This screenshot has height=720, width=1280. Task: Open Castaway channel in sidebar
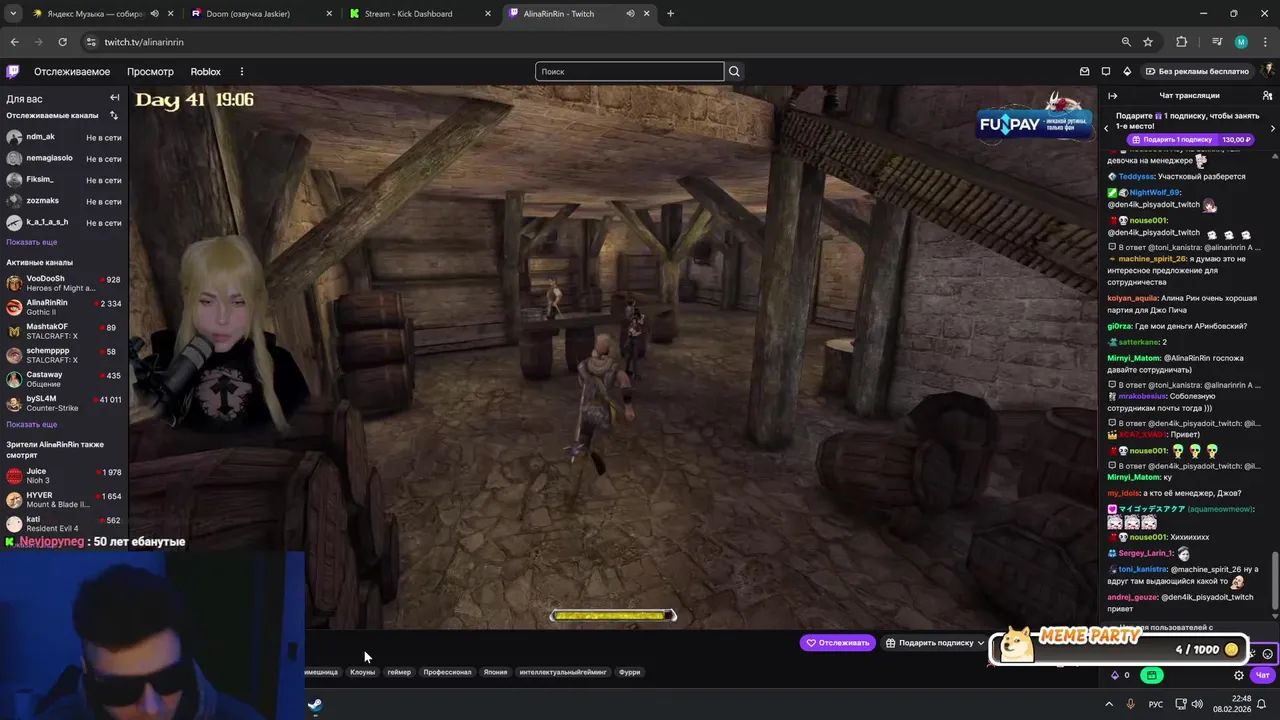coord(64,379)
